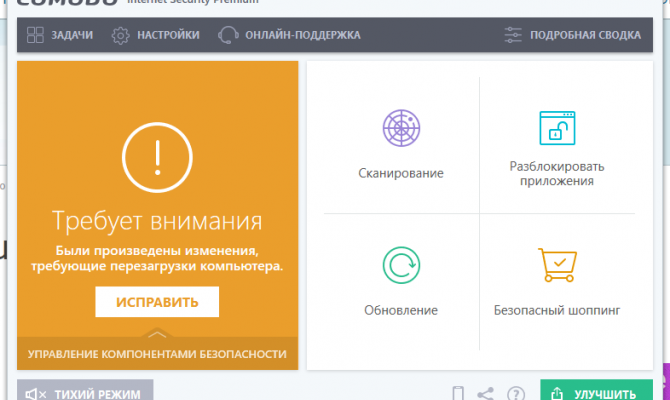Click the restart-required message text

coord(157,258)
